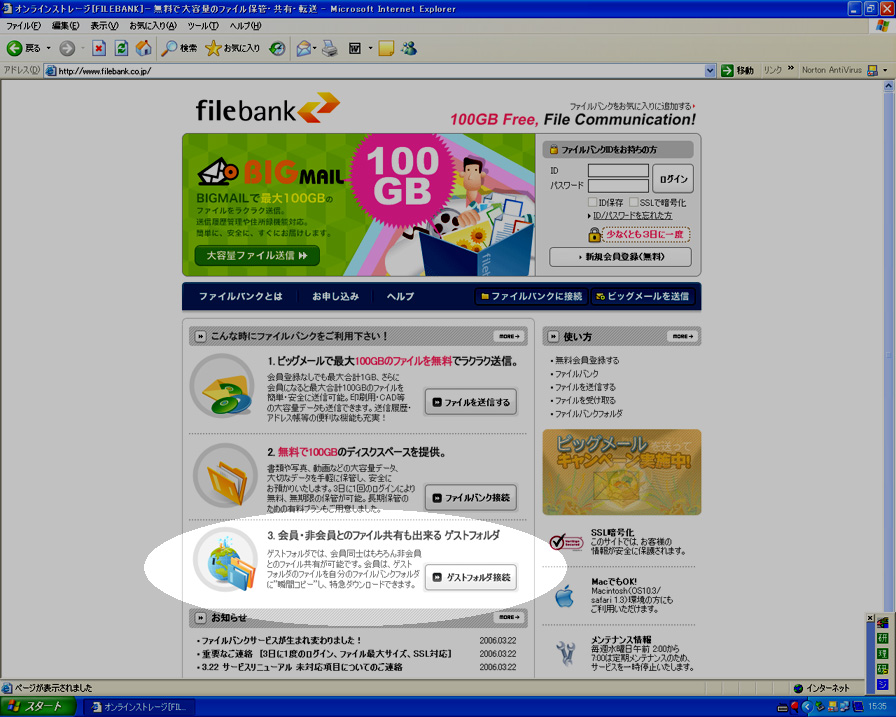
Task: Click 新規会員登録(無料) button
Action: (621, 257)
